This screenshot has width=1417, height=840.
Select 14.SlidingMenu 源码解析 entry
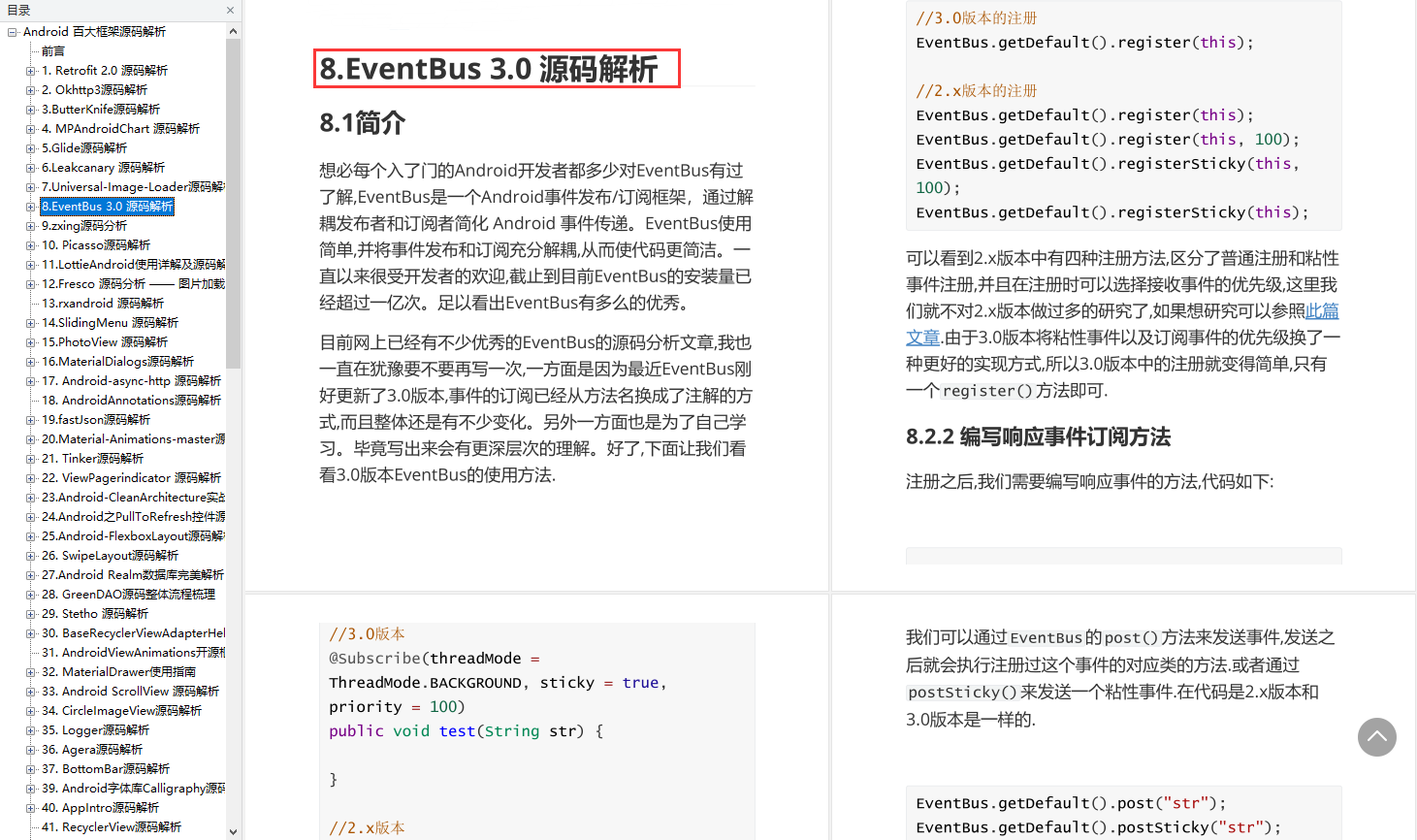coord(111,323)
